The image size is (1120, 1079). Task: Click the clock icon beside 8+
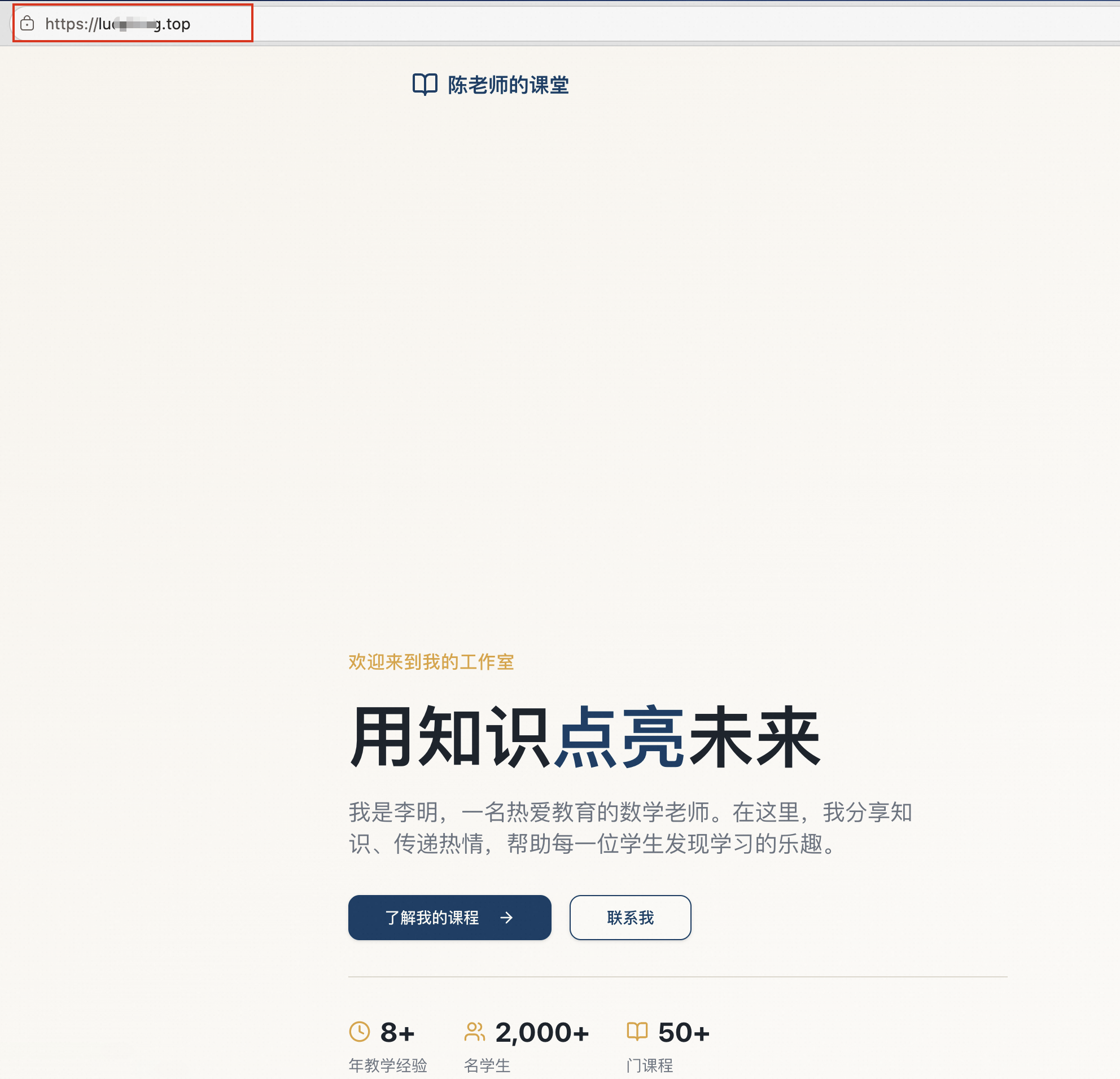click(360, 1032)
